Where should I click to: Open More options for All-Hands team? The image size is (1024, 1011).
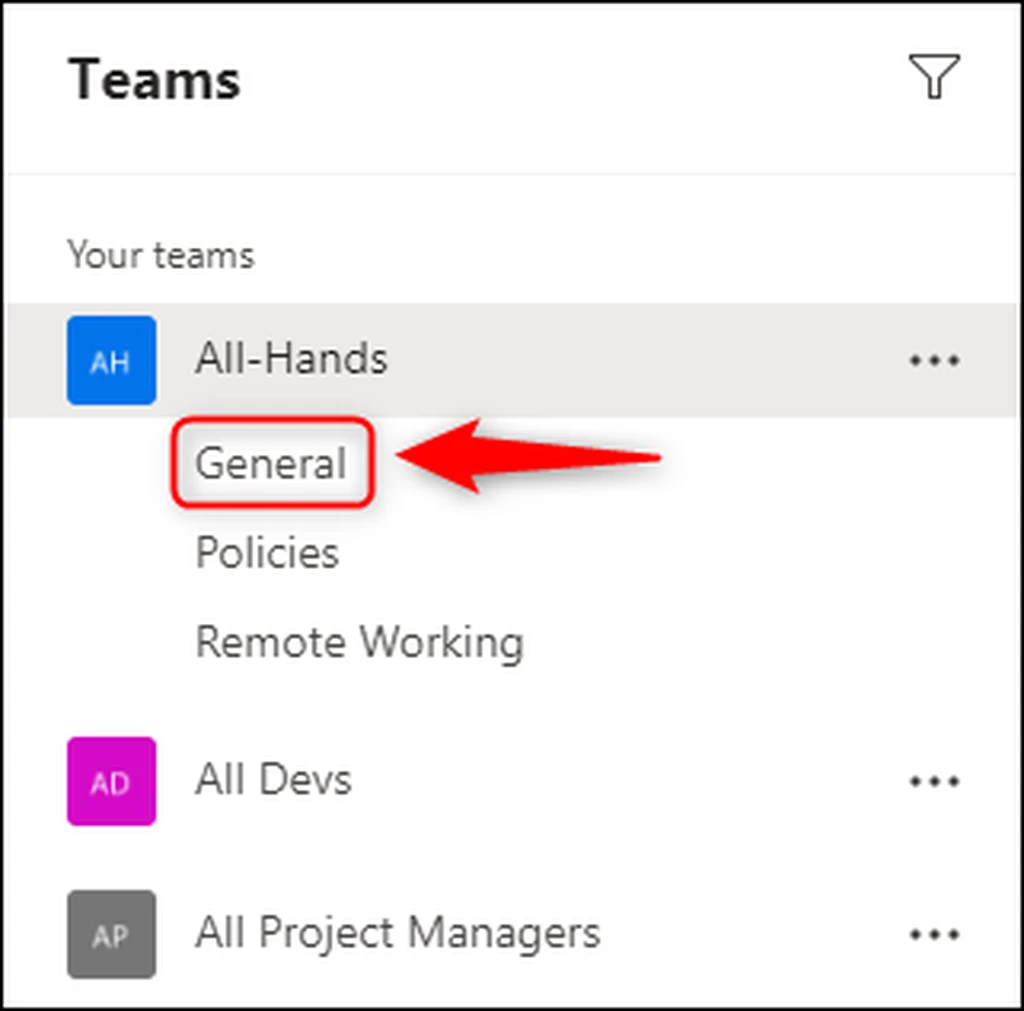935,360
